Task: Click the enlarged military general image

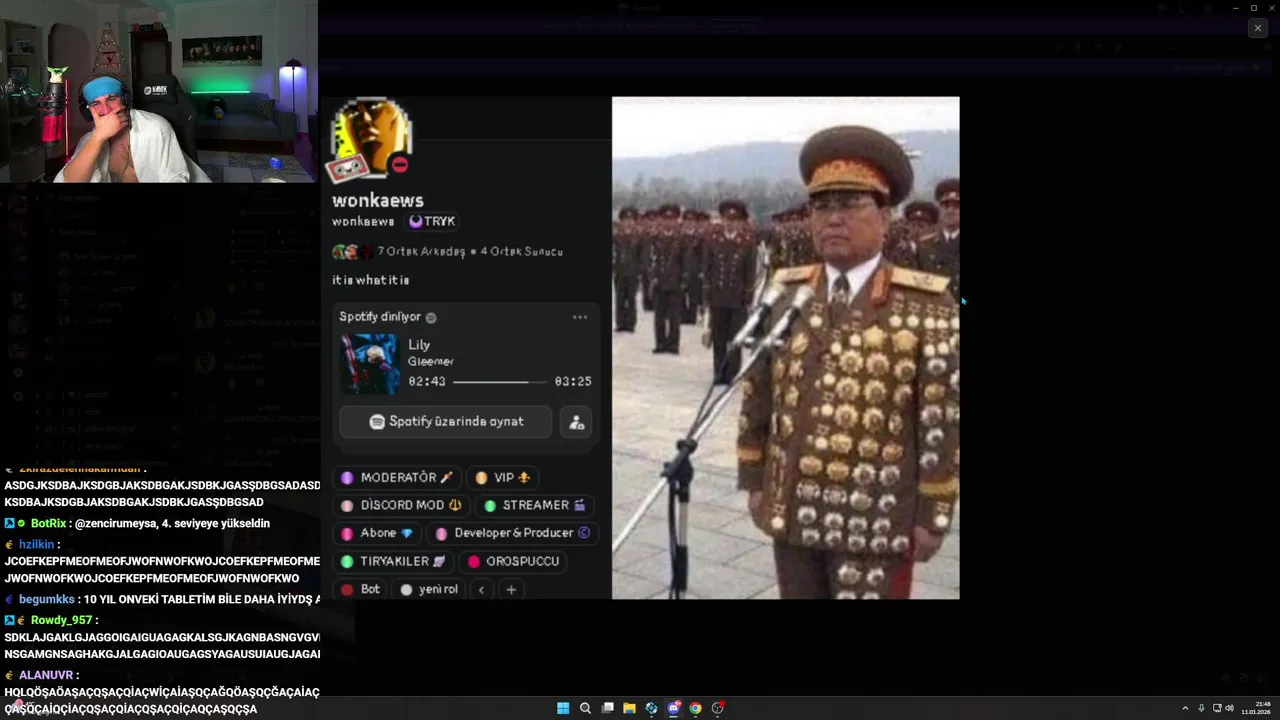Action: [x=785, y=348]
